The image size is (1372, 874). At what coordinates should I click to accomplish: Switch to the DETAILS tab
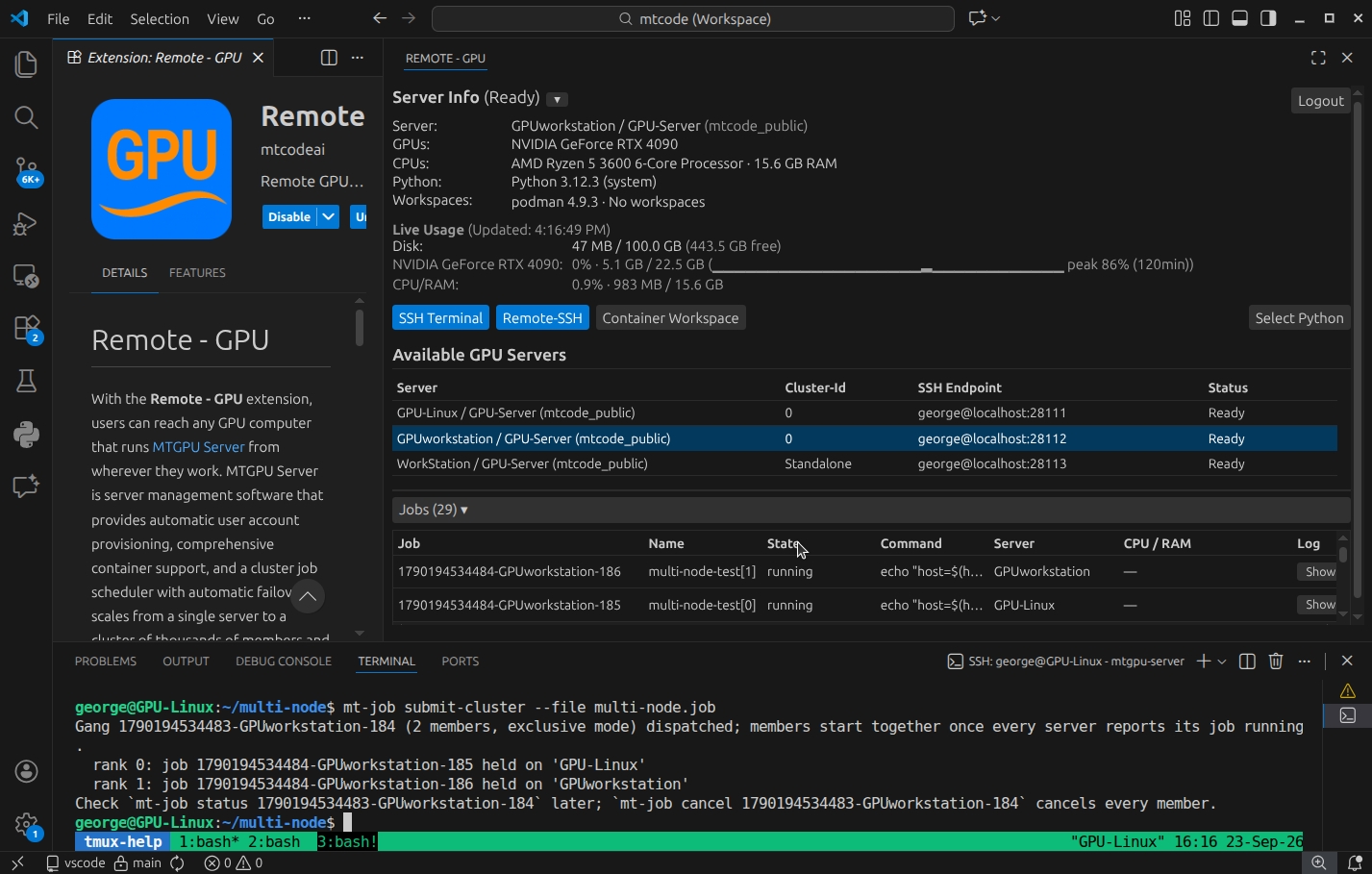point(125,273)
